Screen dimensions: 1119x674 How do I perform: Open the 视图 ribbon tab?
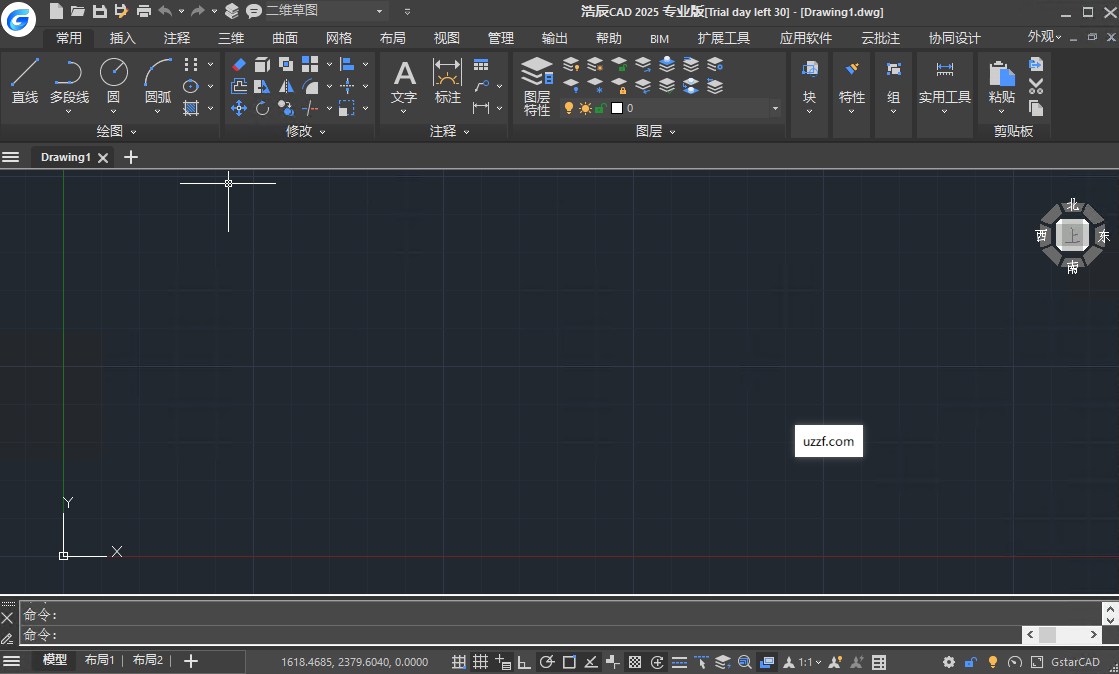(447, 38)
